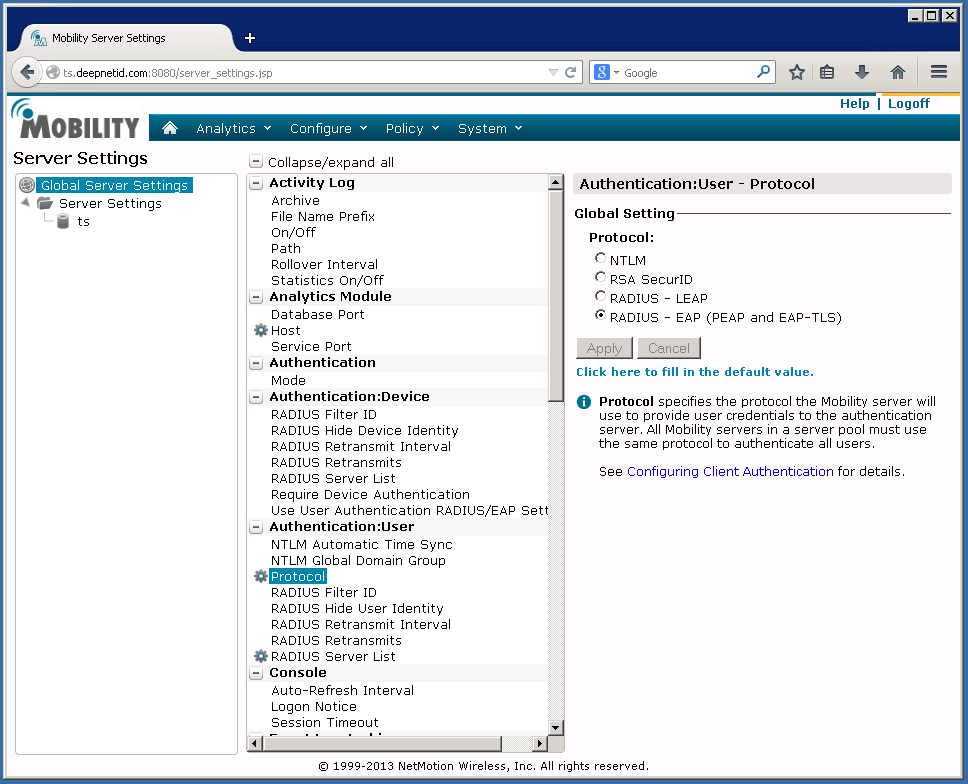Select the NTLM protocol radio button
The image size is (968, 784).
point(601,259)
